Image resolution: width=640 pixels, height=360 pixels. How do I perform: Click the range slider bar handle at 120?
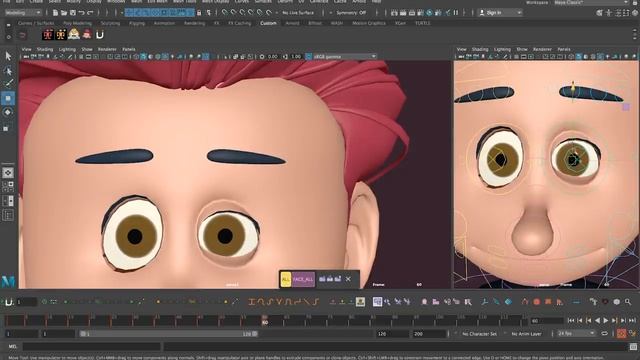[x=255, y=333]
